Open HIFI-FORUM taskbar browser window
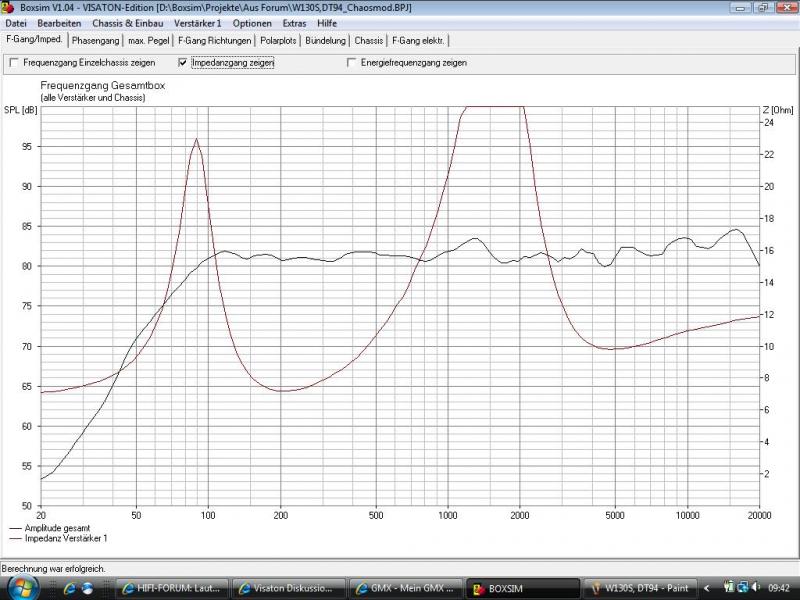 (173, 589)
